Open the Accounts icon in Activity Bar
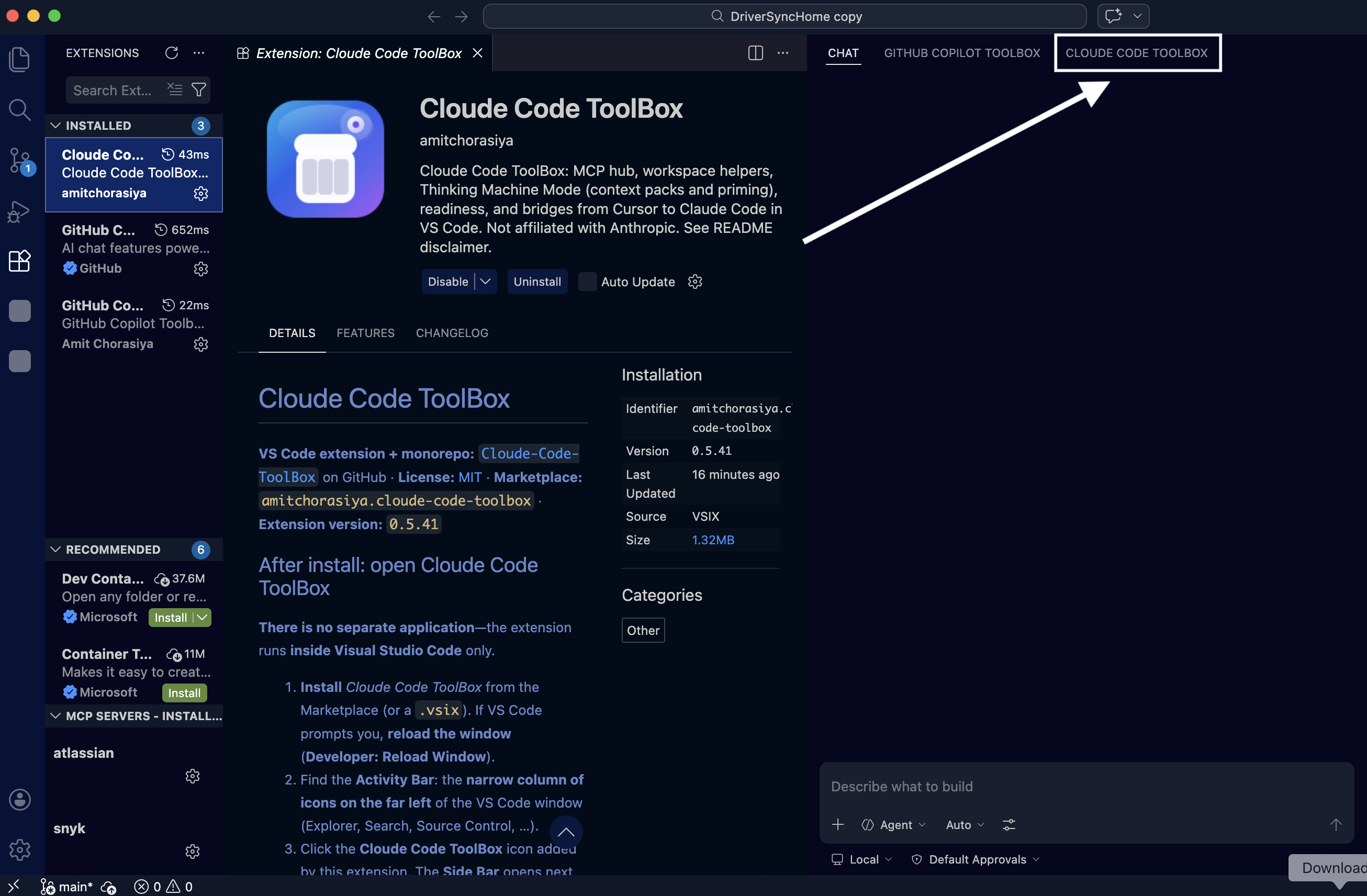1367x896 pixels. (x=19, y=800)
